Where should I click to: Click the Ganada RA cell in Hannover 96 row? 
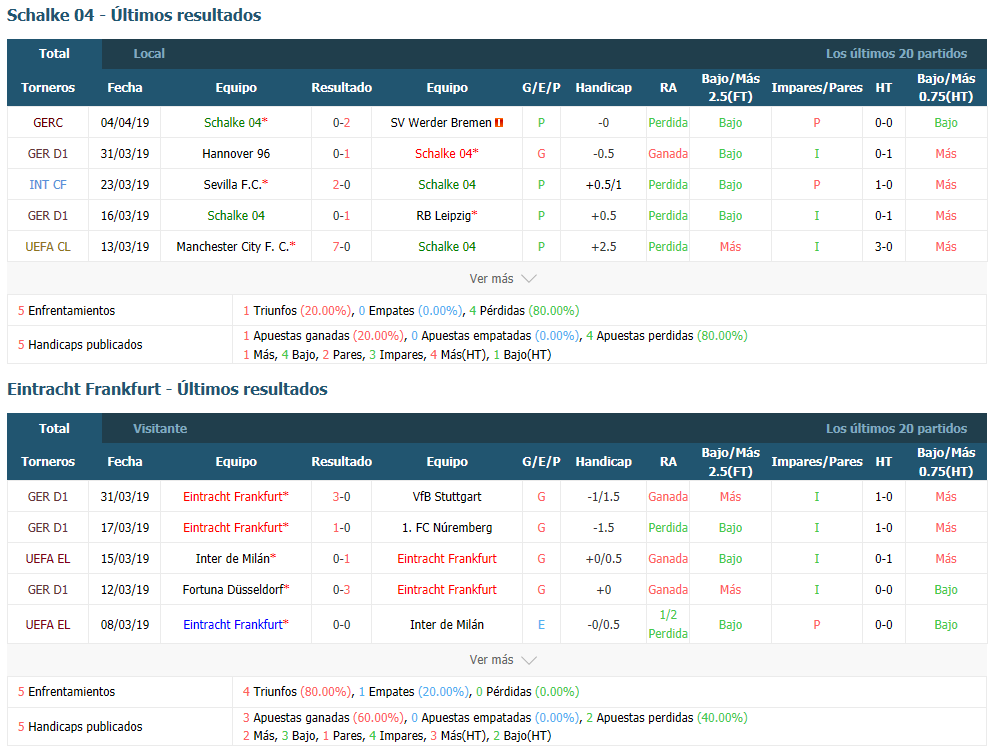(668, 154)
